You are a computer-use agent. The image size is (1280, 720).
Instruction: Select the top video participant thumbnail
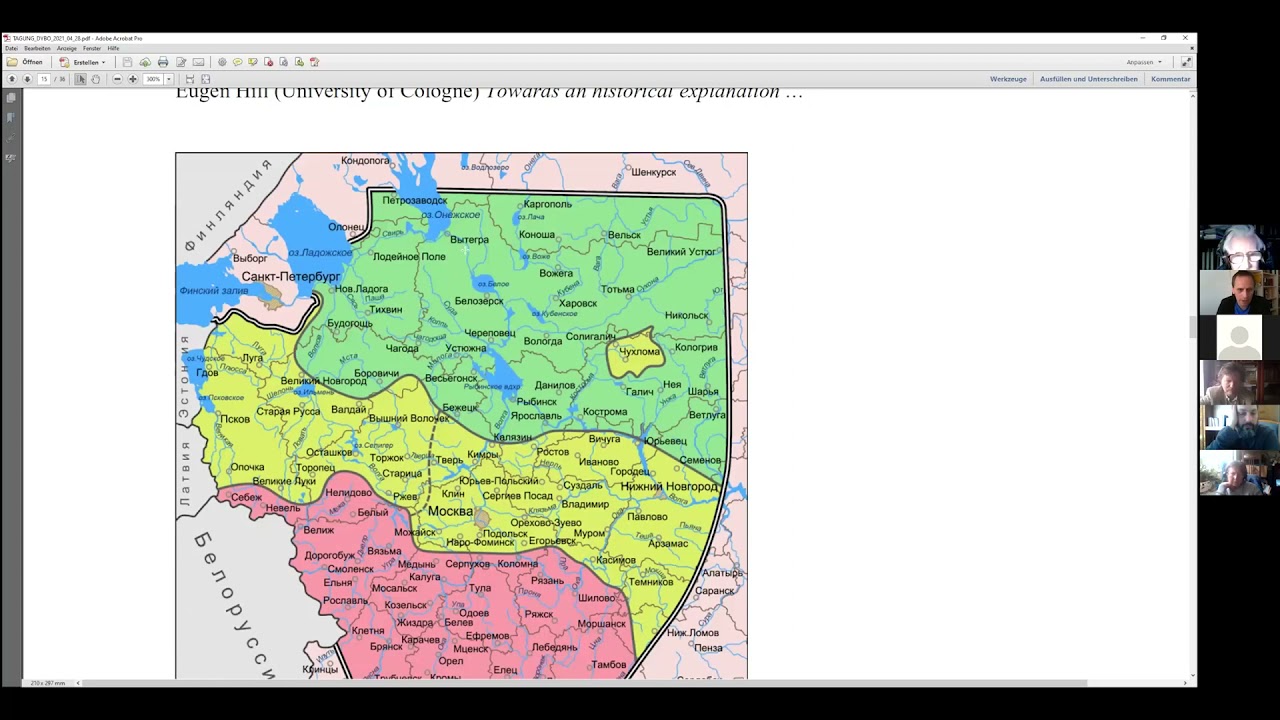pyautogui.click(x=1239, y=248)
